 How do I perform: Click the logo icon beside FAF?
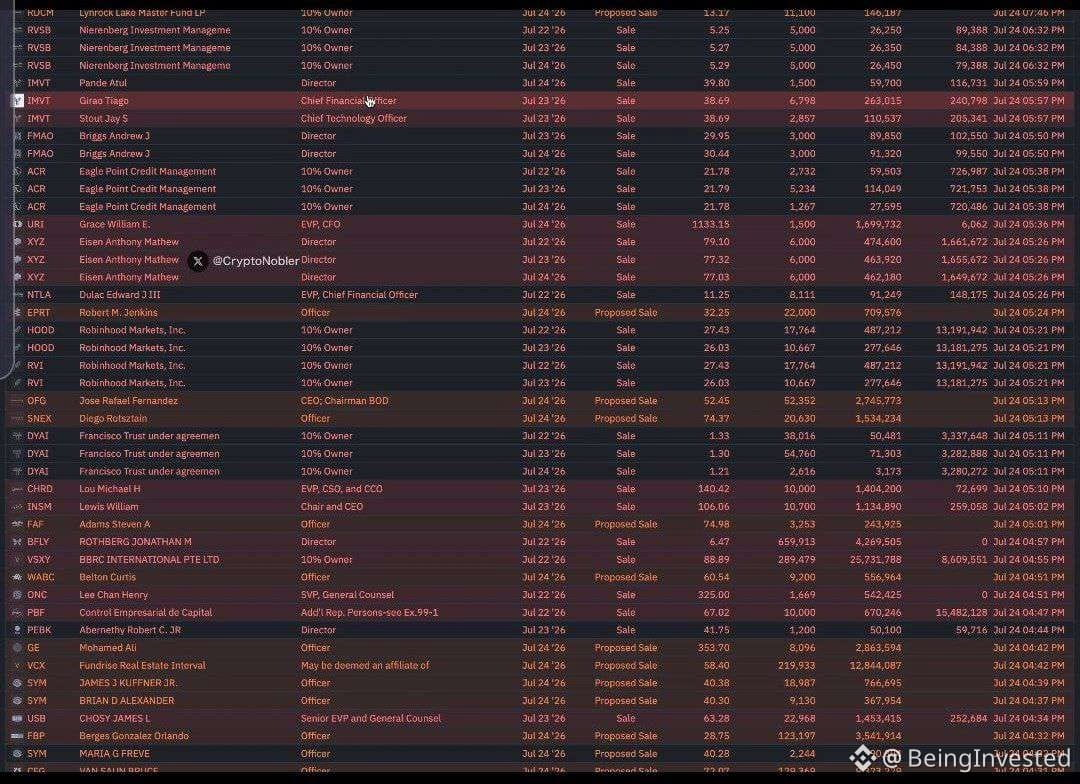18,524
